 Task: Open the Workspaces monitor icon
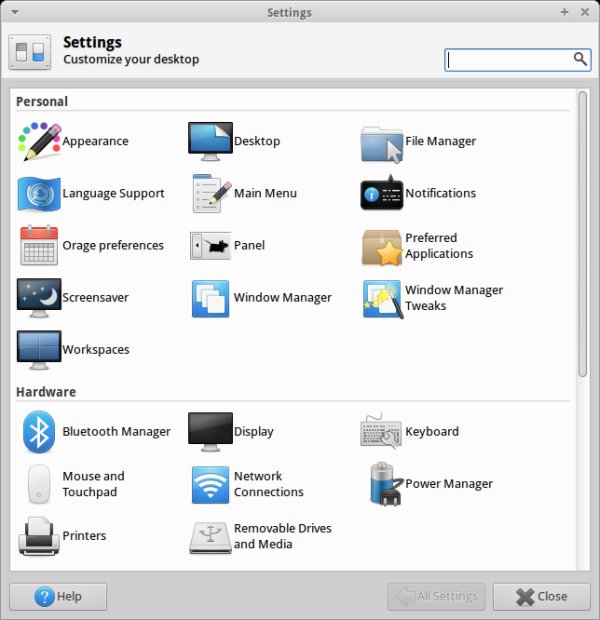39,350
